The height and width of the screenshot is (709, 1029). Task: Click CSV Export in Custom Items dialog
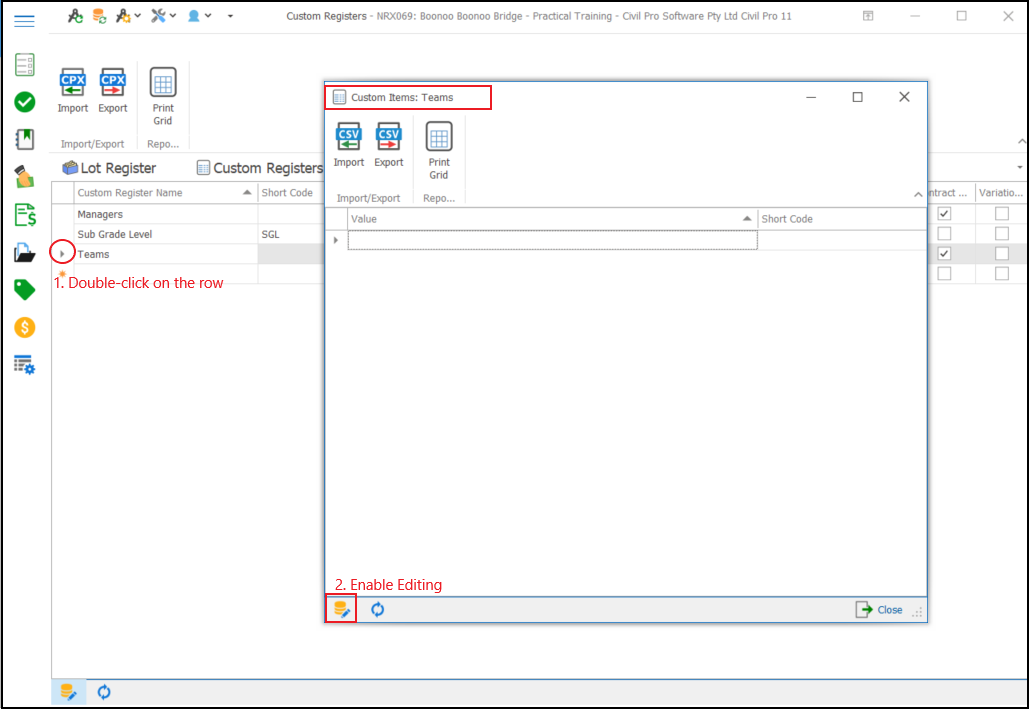pyautogui.click(x=389, y=143)
